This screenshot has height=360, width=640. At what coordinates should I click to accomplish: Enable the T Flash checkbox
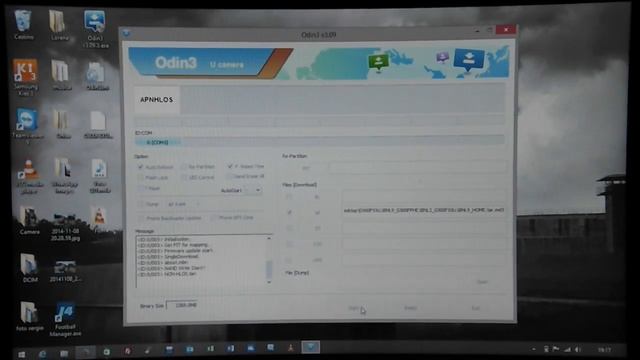point(140,188)
